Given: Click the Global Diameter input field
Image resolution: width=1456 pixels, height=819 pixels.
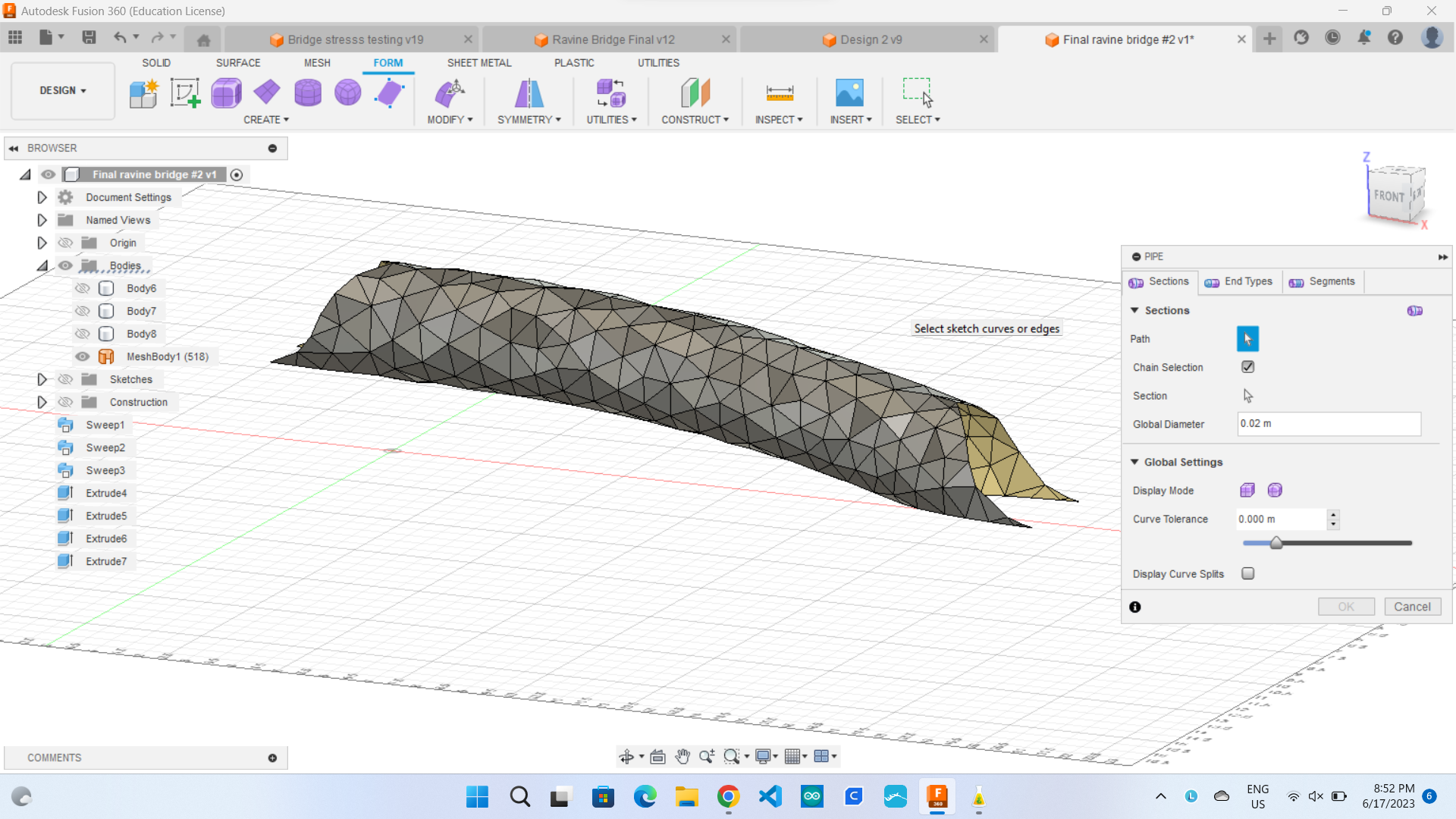Looking at the screenshot, I should [1326, 423].
